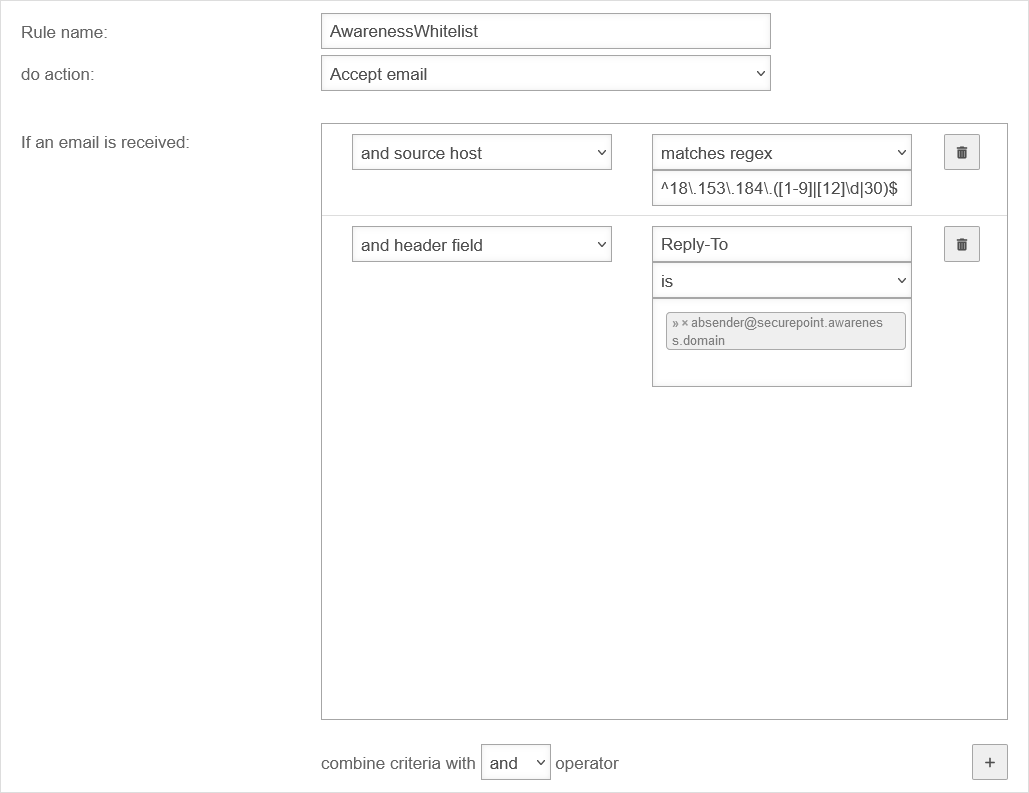The width and height of the screenshot is (1029, 793).
Task: Delete the source host criterion with trash icon
Action: coord(961,153)
